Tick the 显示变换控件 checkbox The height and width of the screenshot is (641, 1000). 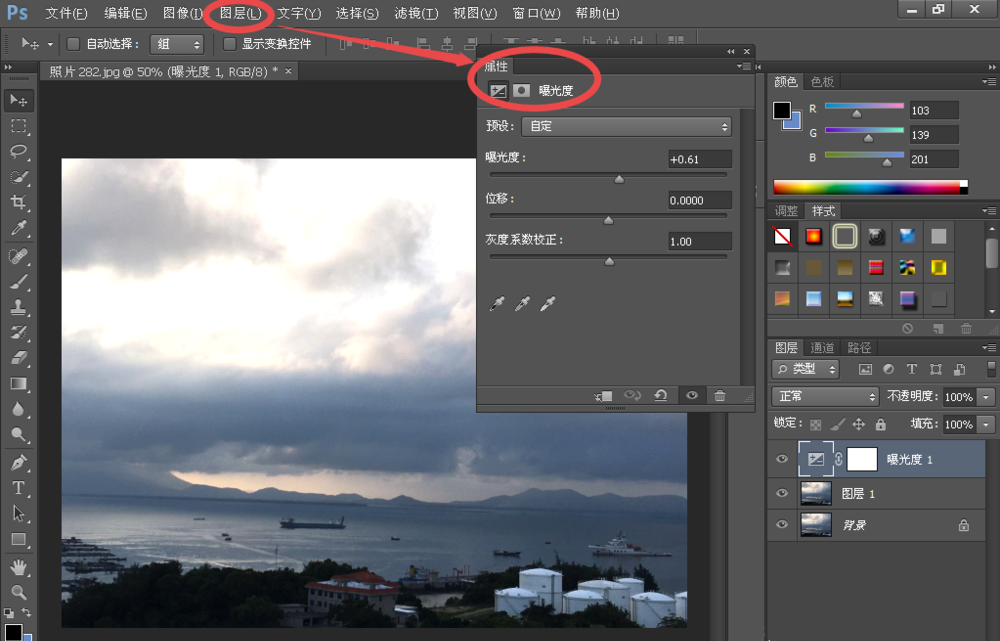point(230,44)
